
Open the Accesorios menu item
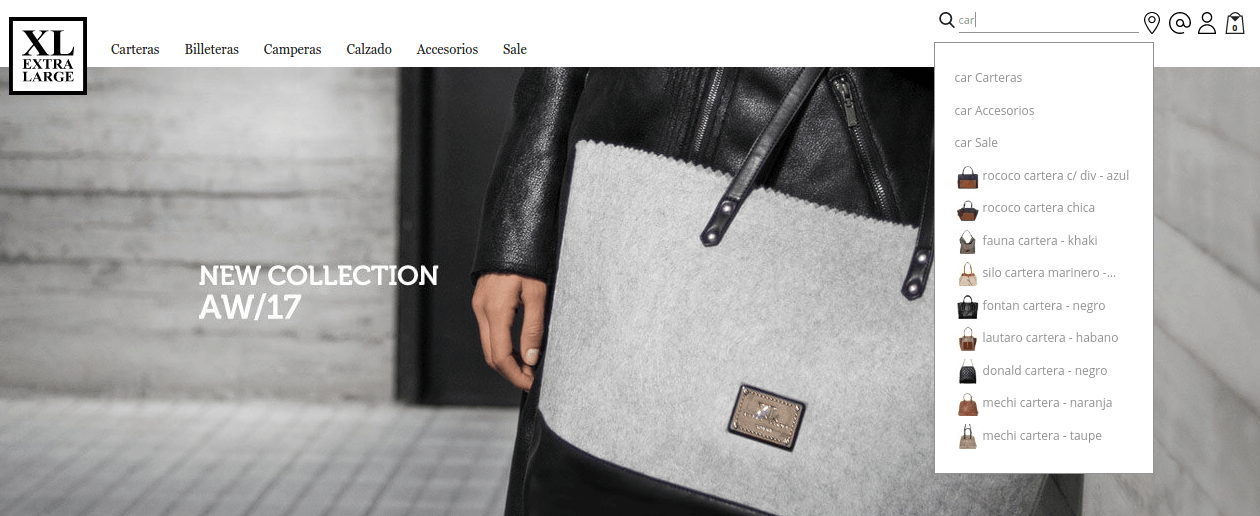447,49
